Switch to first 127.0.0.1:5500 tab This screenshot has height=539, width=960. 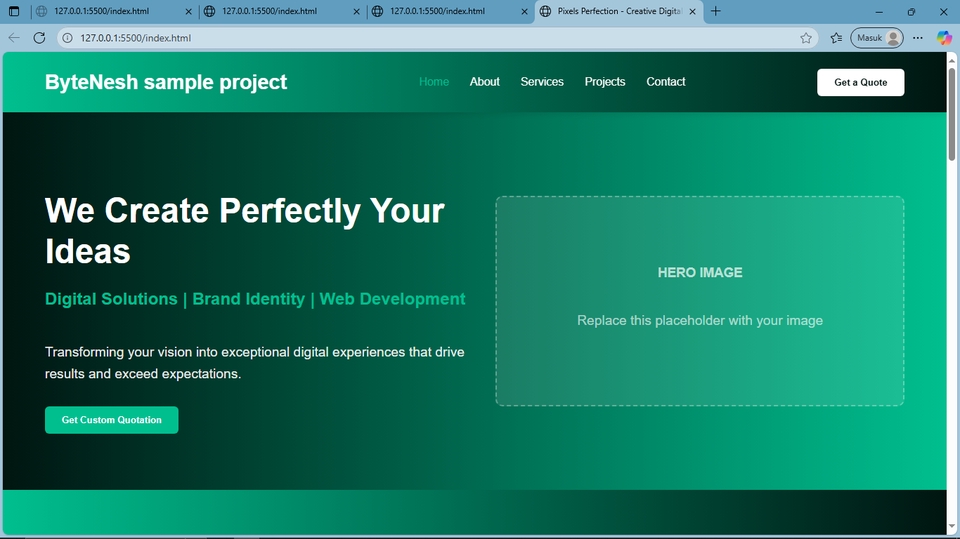tap(114, 11)
